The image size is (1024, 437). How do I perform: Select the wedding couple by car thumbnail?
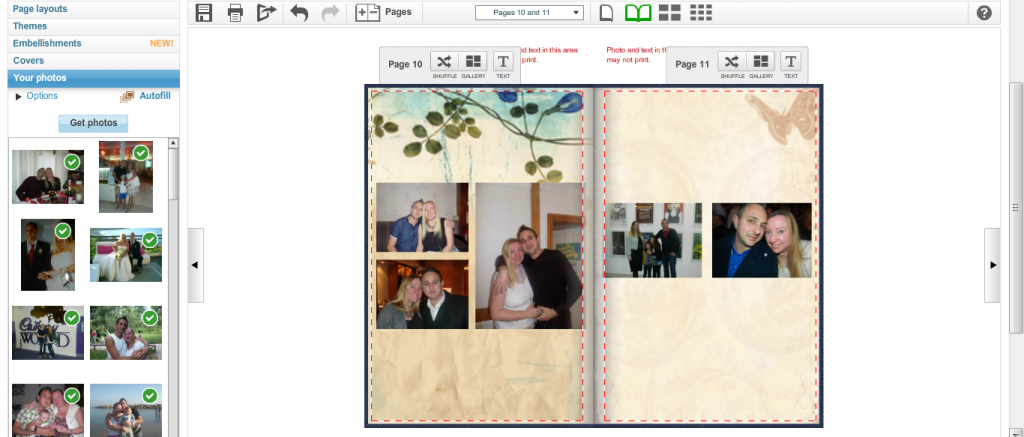coord(125,255)
